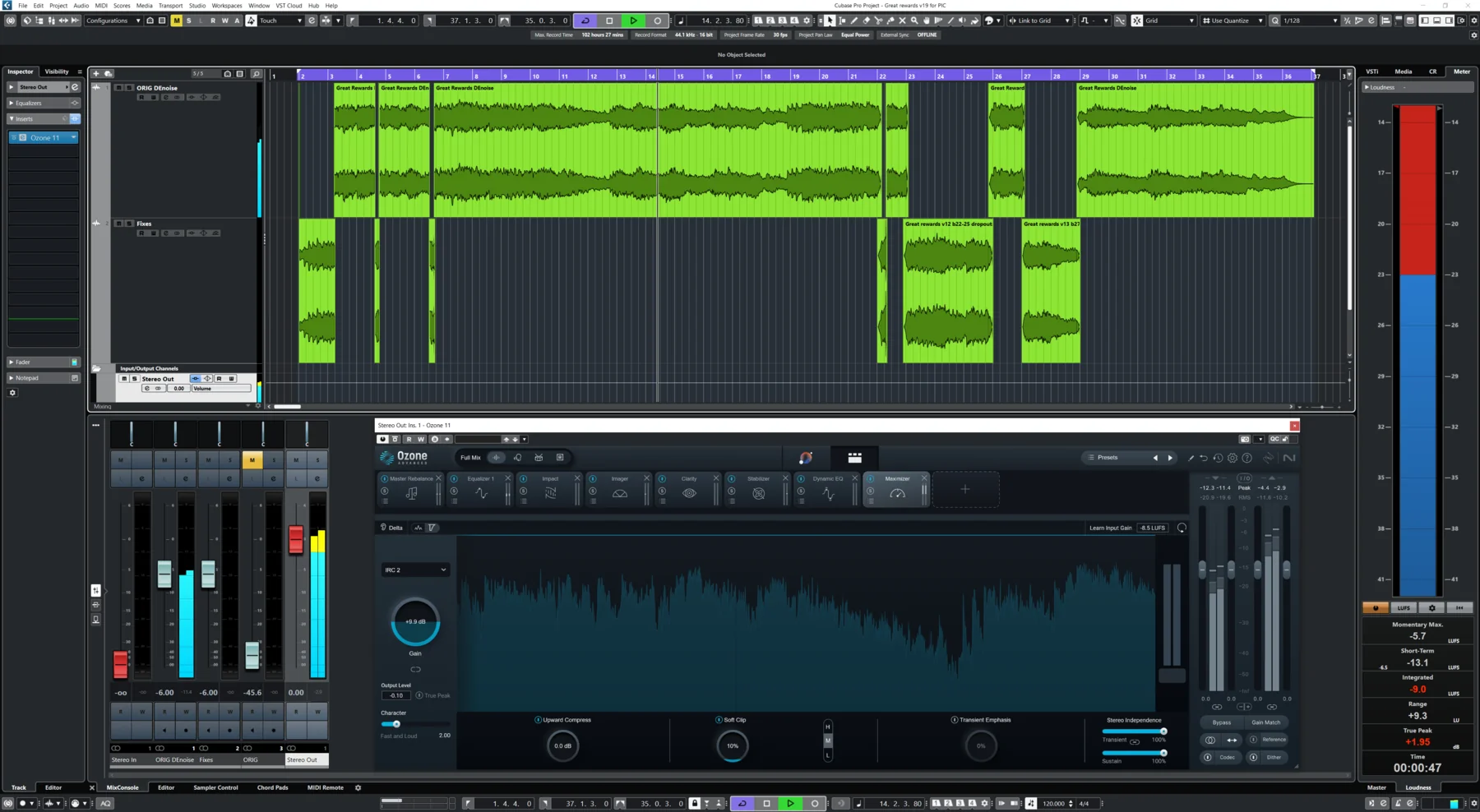
Task: Toggle the Soft Clip power button
Action: coord(719,720)
